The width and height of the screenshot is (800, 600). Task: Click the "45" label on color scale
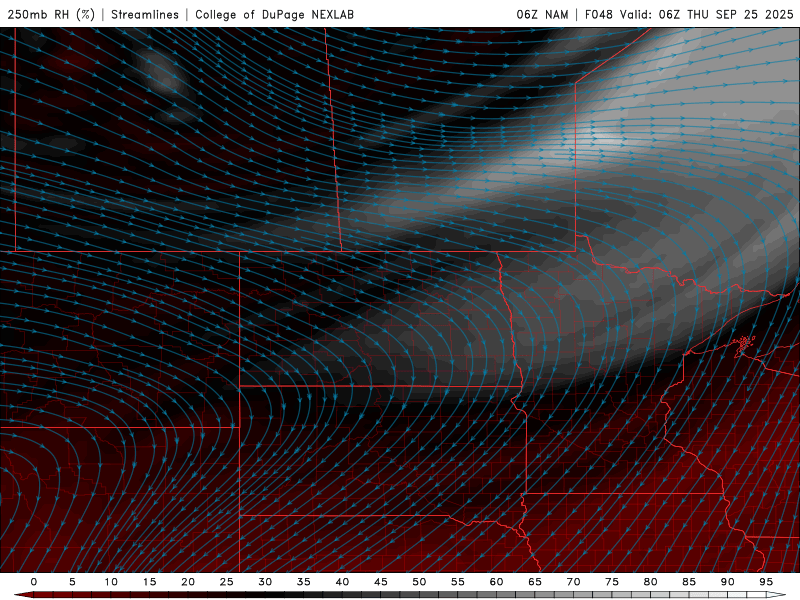pyautogui.click(x=381, y=582)
